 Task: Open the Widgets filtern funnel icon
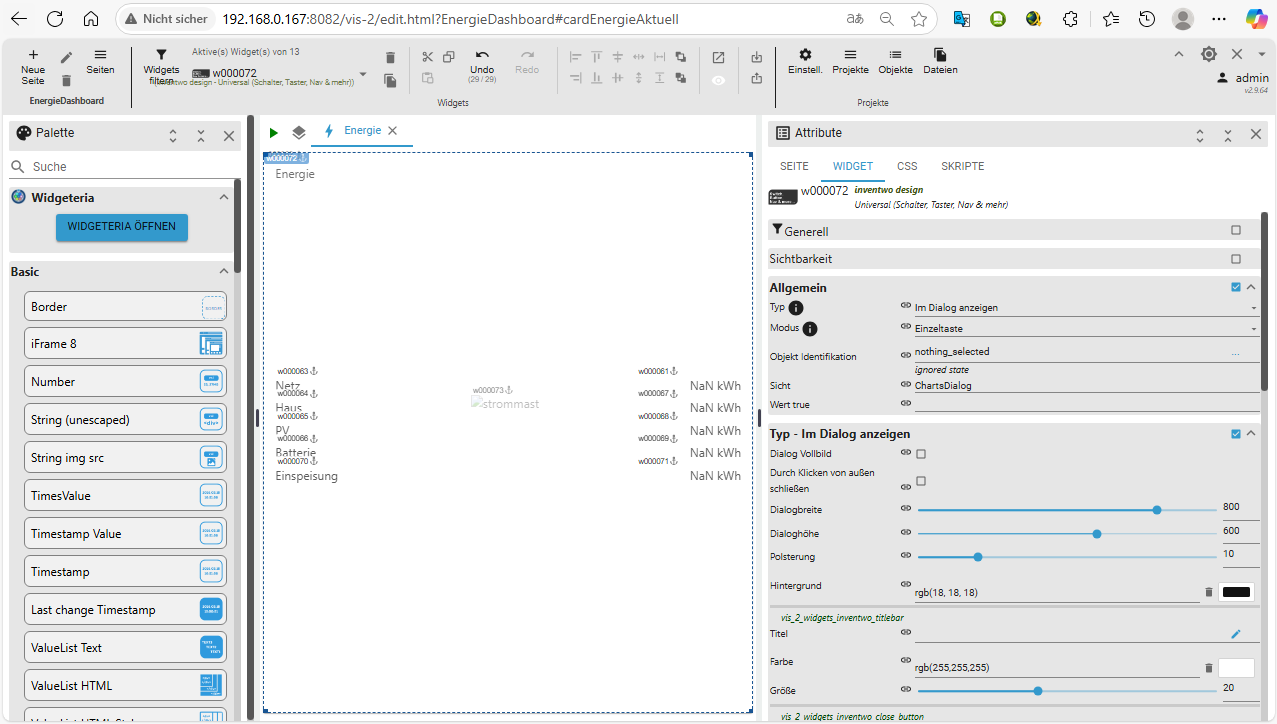pyautogui.click(x=161, y=55)
